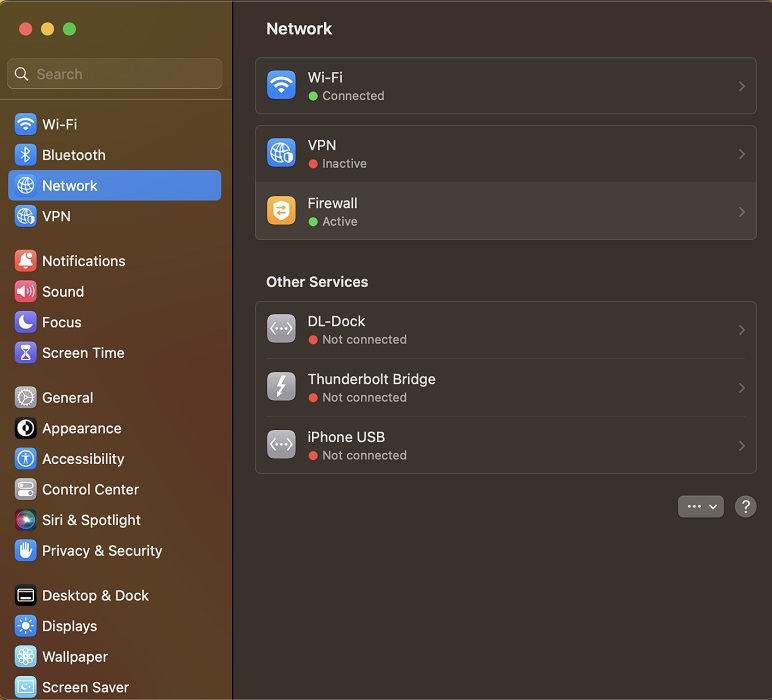Image resolution: width=772 pixels, height=700 pixels.
Task: Select Wallpaper label in the sidebar
Action: click(x=75, y=657)
